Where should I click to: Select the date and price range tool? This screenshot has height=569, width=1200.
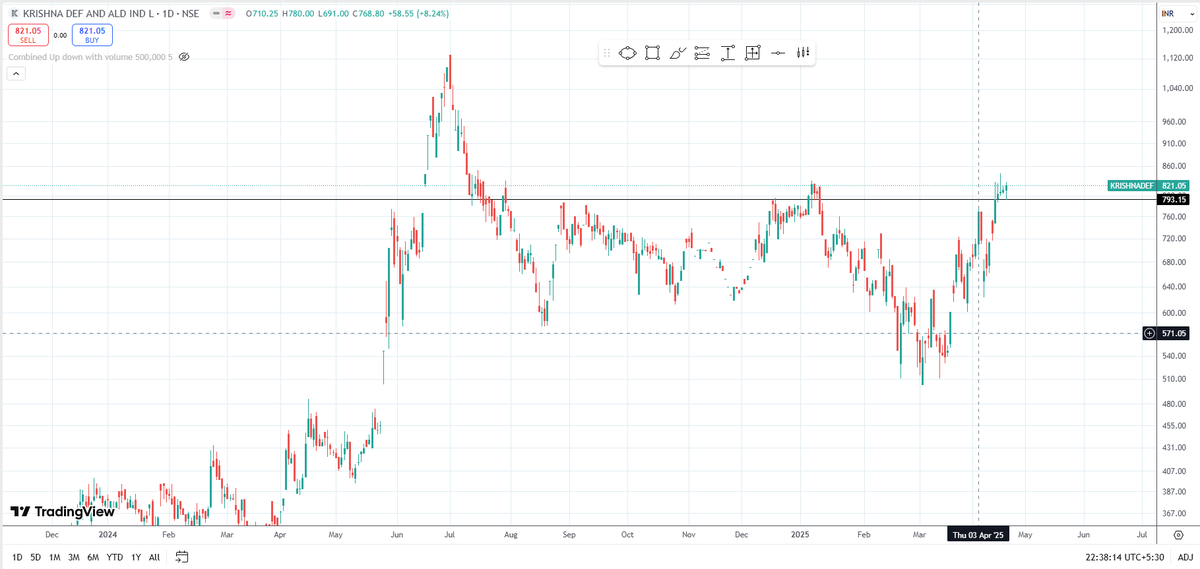tap(753, 53)
